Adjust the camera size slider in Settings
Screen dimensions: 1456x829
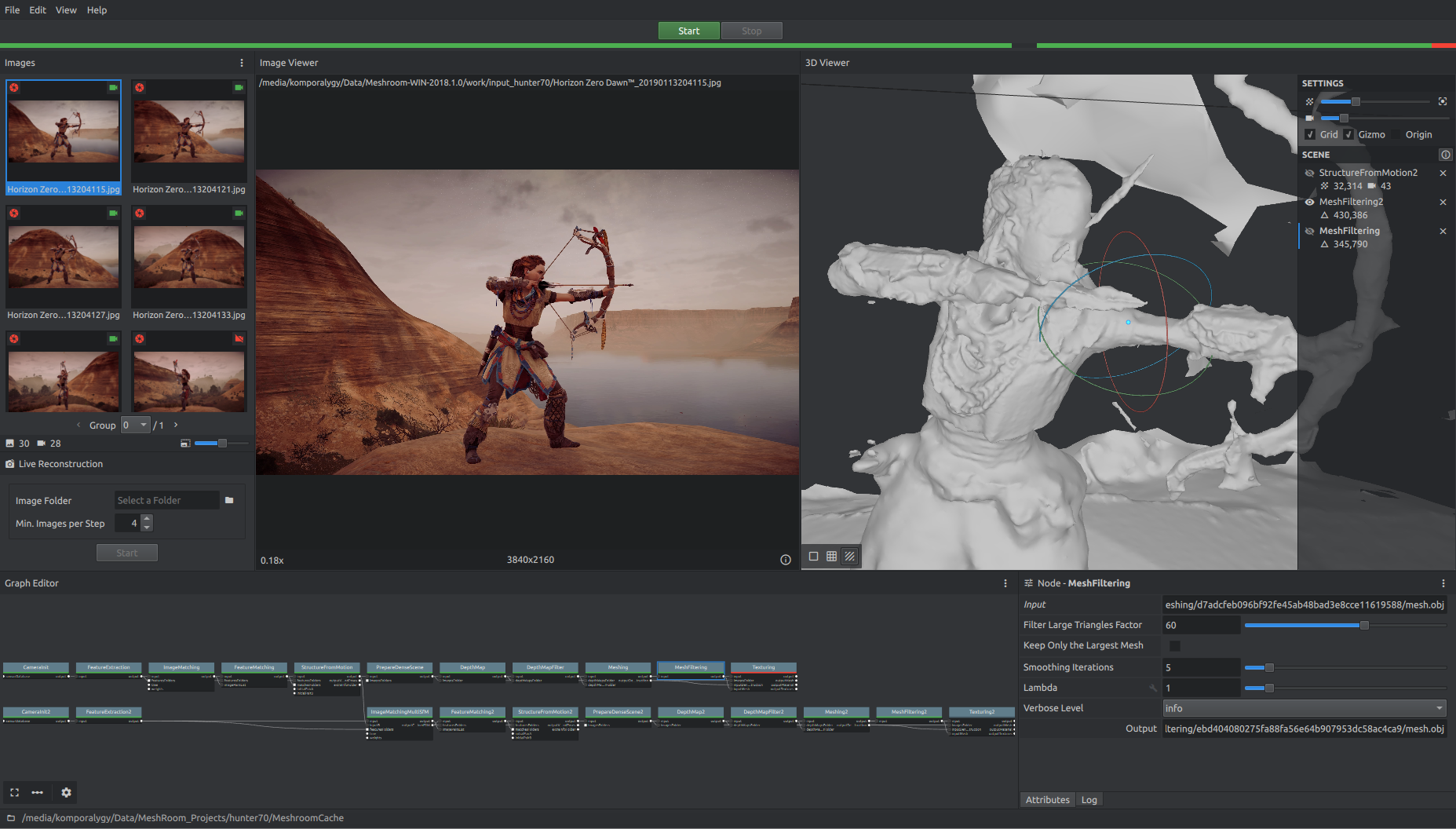(1344, 118)
